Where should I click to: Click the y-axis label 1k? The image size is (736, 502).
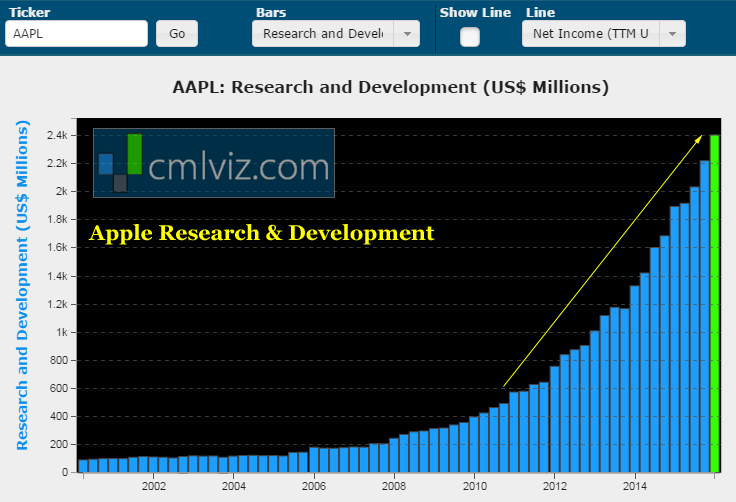point(61,332)
